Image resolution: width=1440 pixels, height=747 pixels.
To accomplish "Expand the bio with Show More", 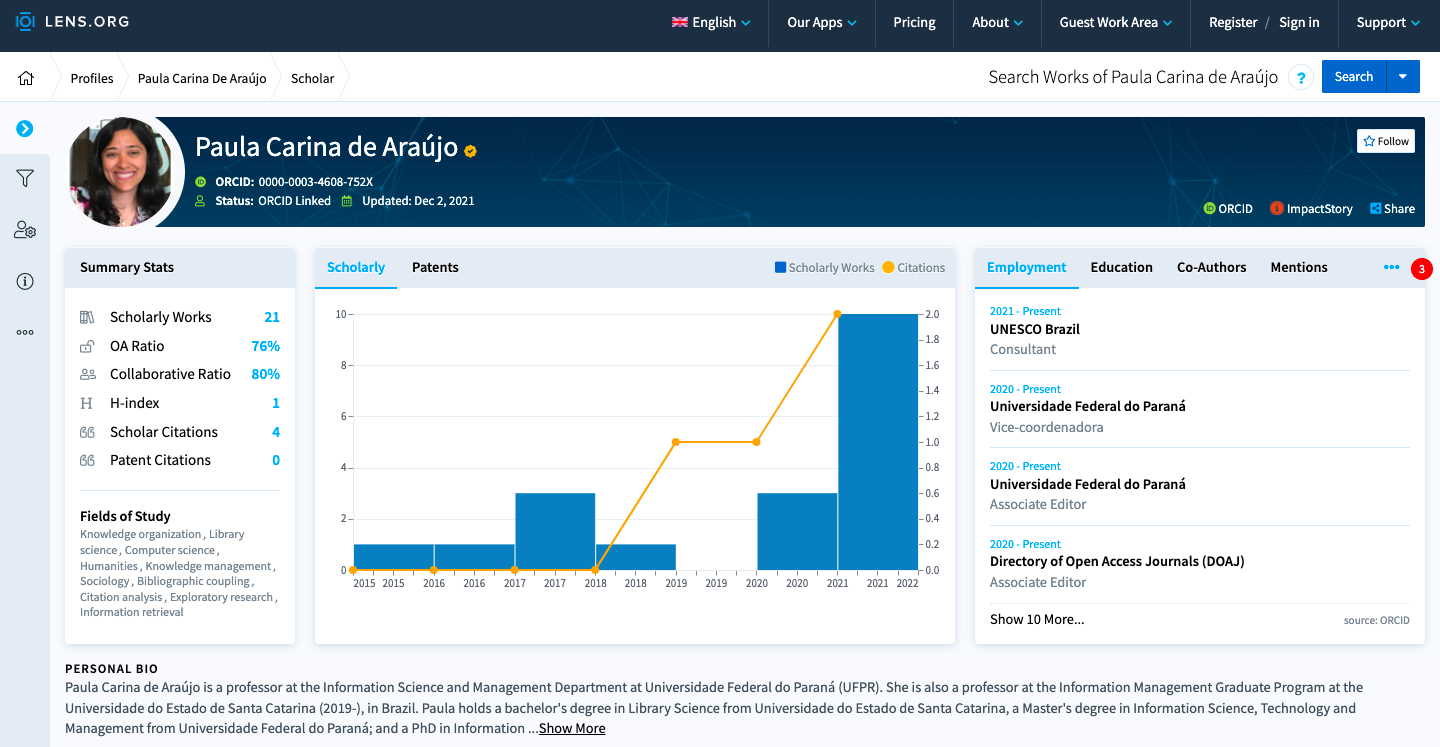I will click(x=572, y=728).
